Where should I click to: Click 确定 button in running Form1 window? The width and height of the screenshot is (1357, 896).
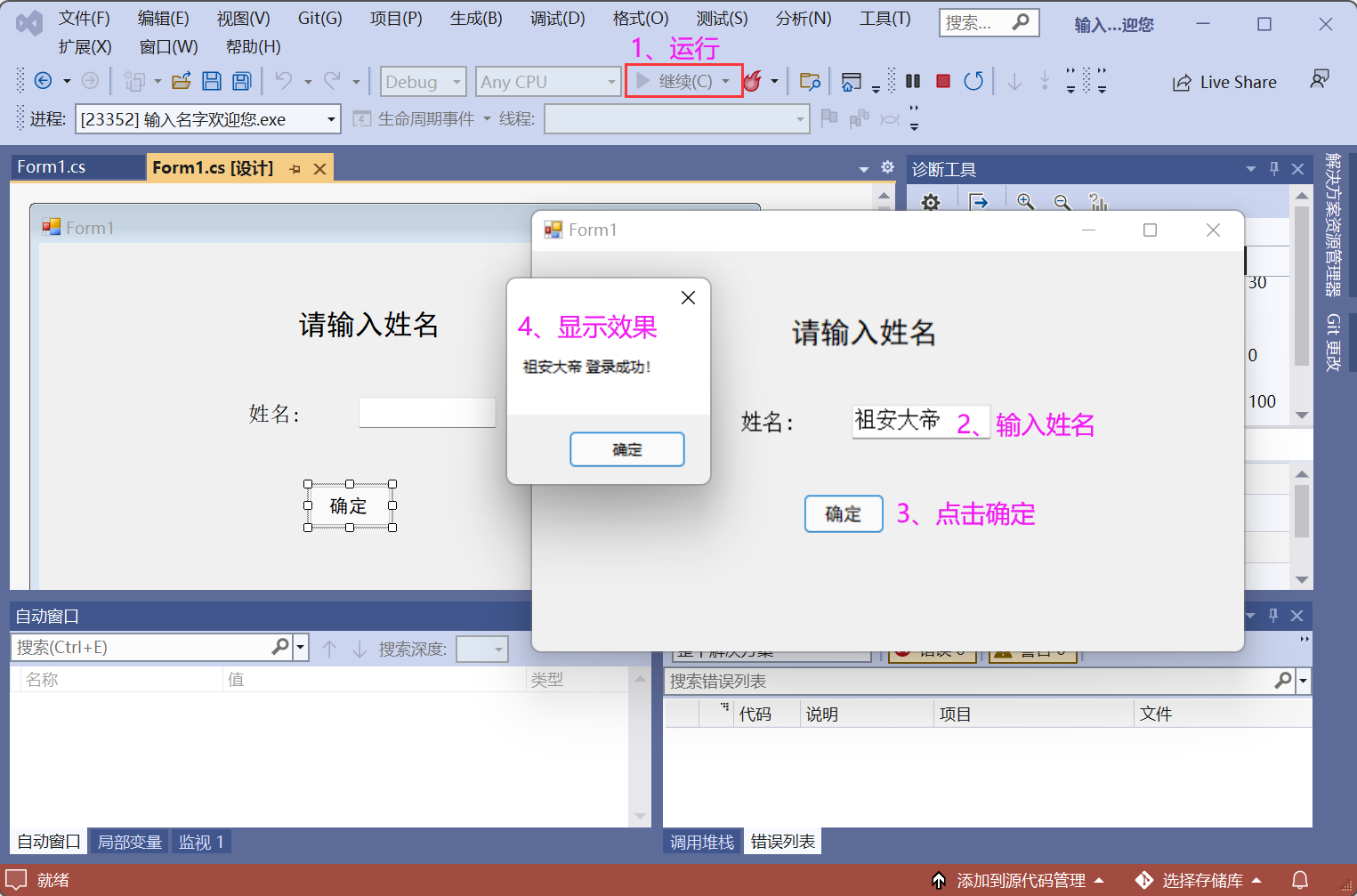[x=844, y=513]
